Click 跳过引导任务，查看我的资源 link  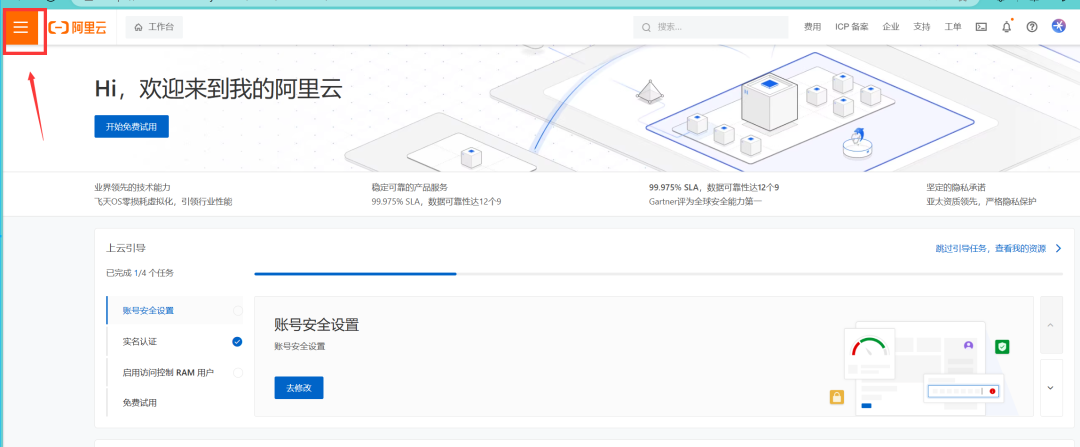point(990,249)
